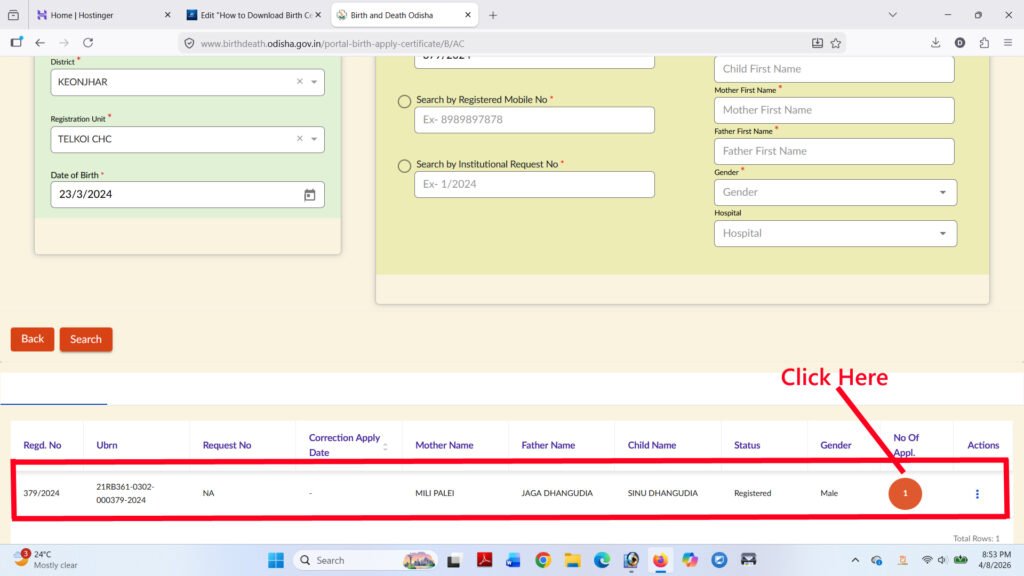Screen dimensions: 1024x576
Task: Click the three-dot Actions menu in the row
Action: click(x=977, y=494)
